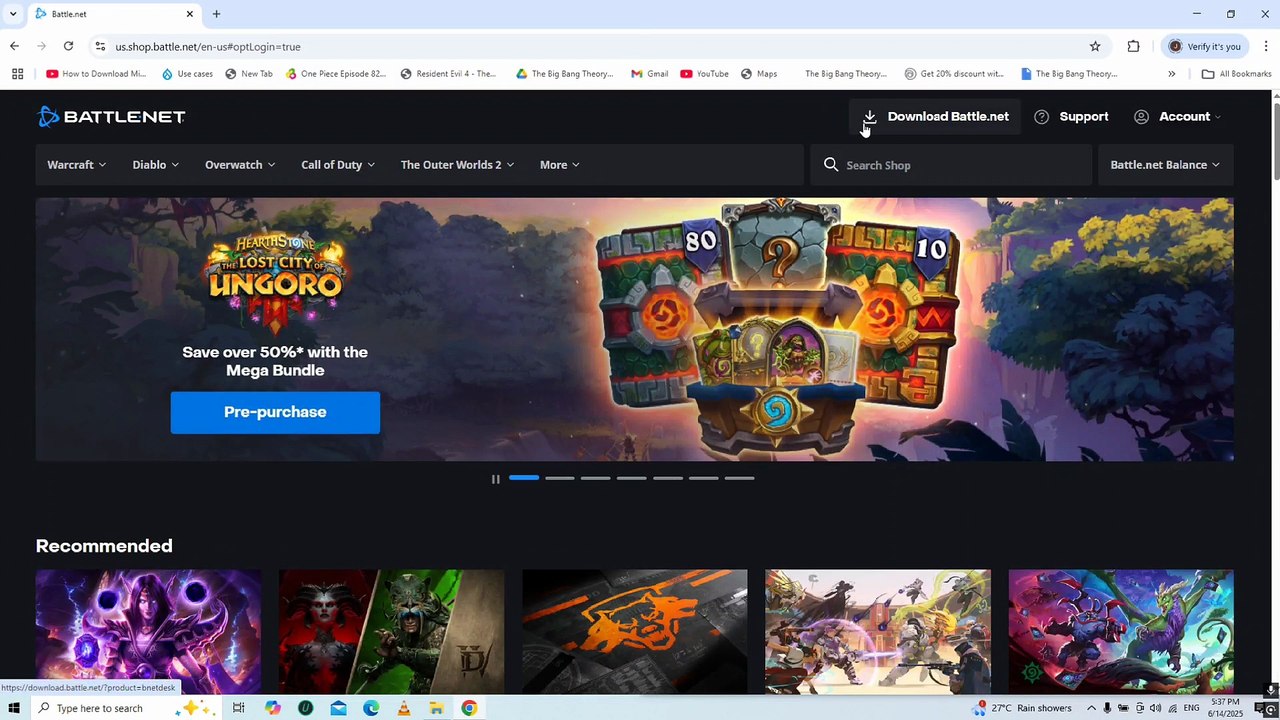This screenshot has width=1280, height=720.
Task: Open the browser Extensions puzzle icon
Action: [x=1133, y=46]
